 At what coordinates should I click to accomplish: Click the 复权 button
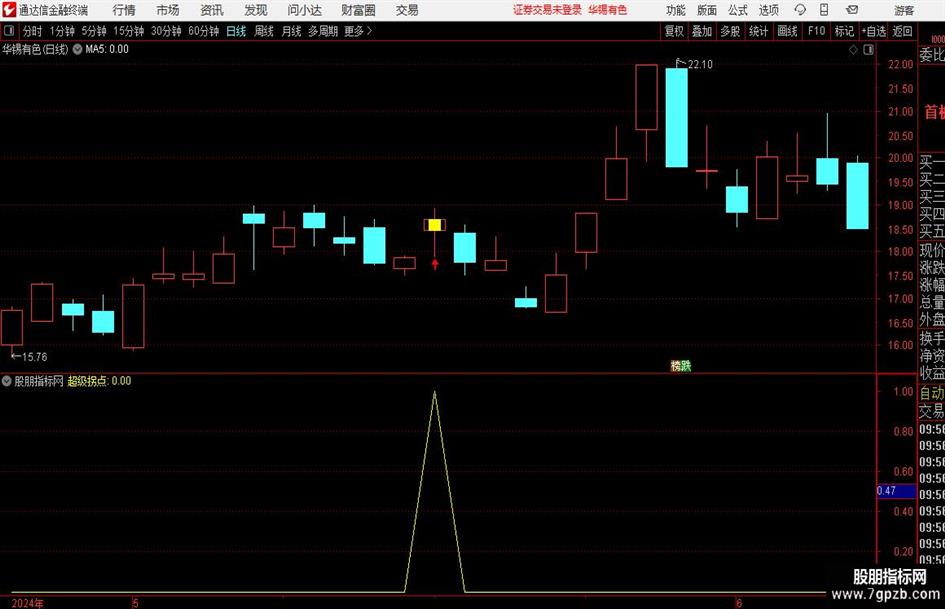674,31
